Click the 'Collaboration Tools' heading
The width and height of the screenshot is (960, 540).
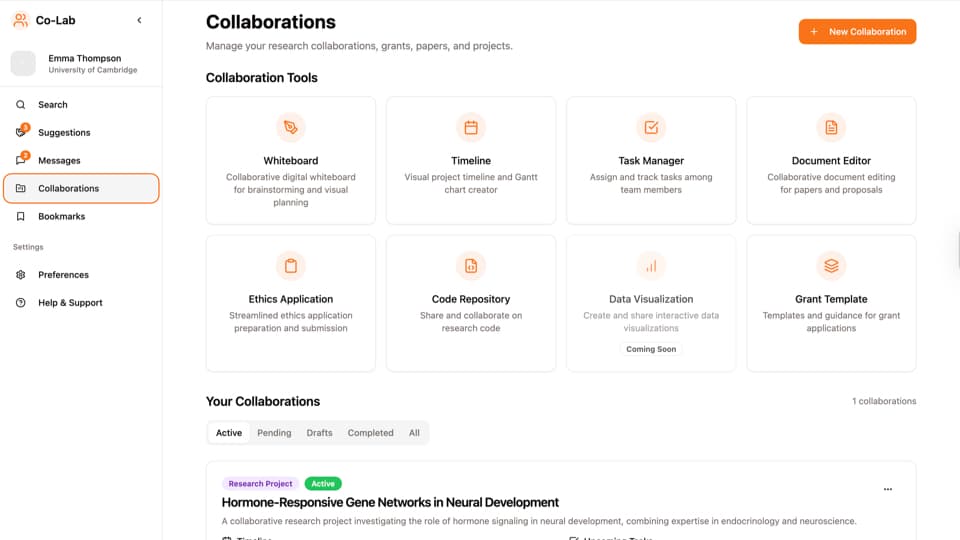pos(261,78)
